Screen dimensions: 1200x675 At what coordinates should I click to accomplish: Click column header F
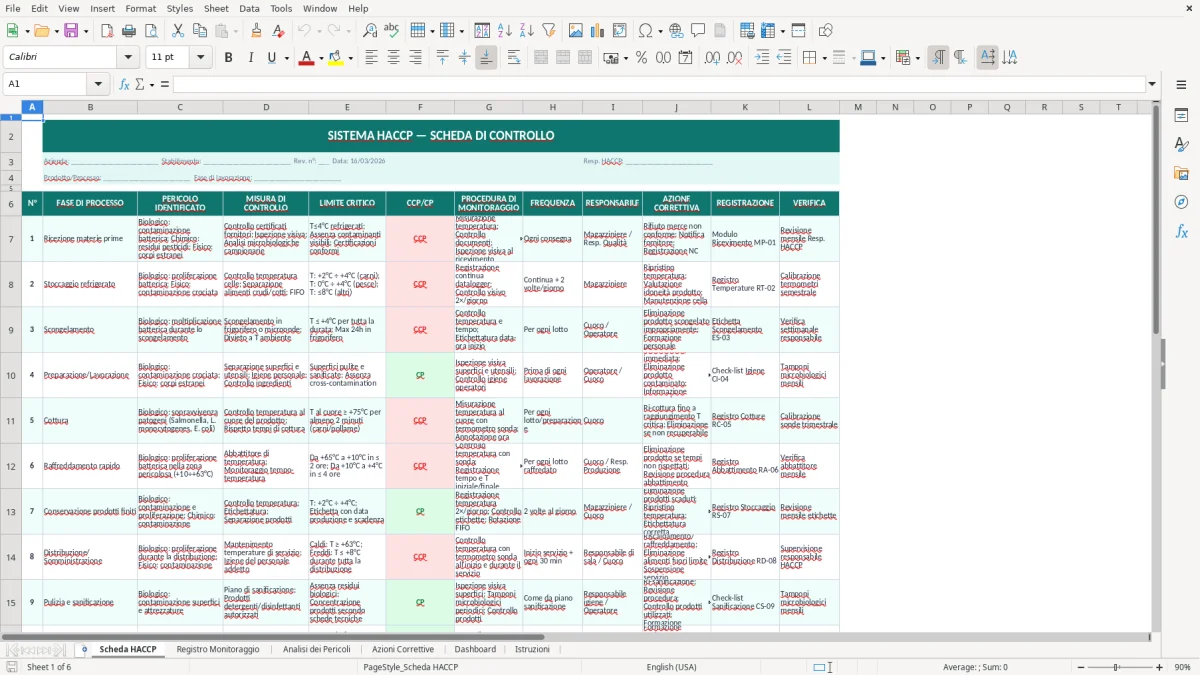pyautogui.click(x=420, y=107)
